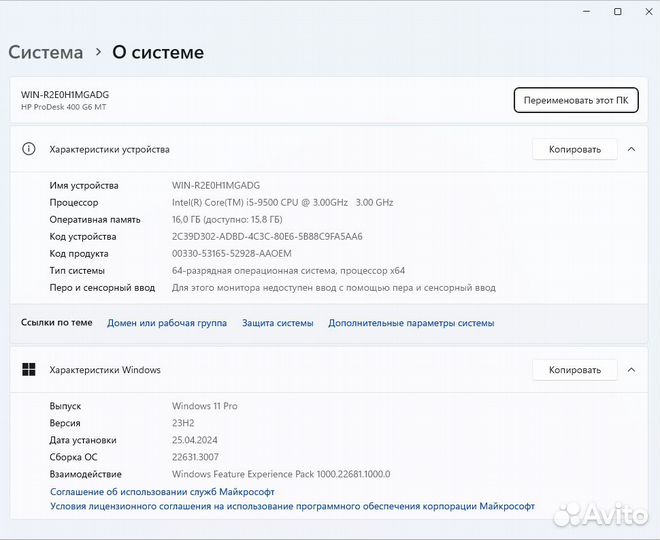
Task: Click the Взаимодействие label
Action: tap(85, 474)
